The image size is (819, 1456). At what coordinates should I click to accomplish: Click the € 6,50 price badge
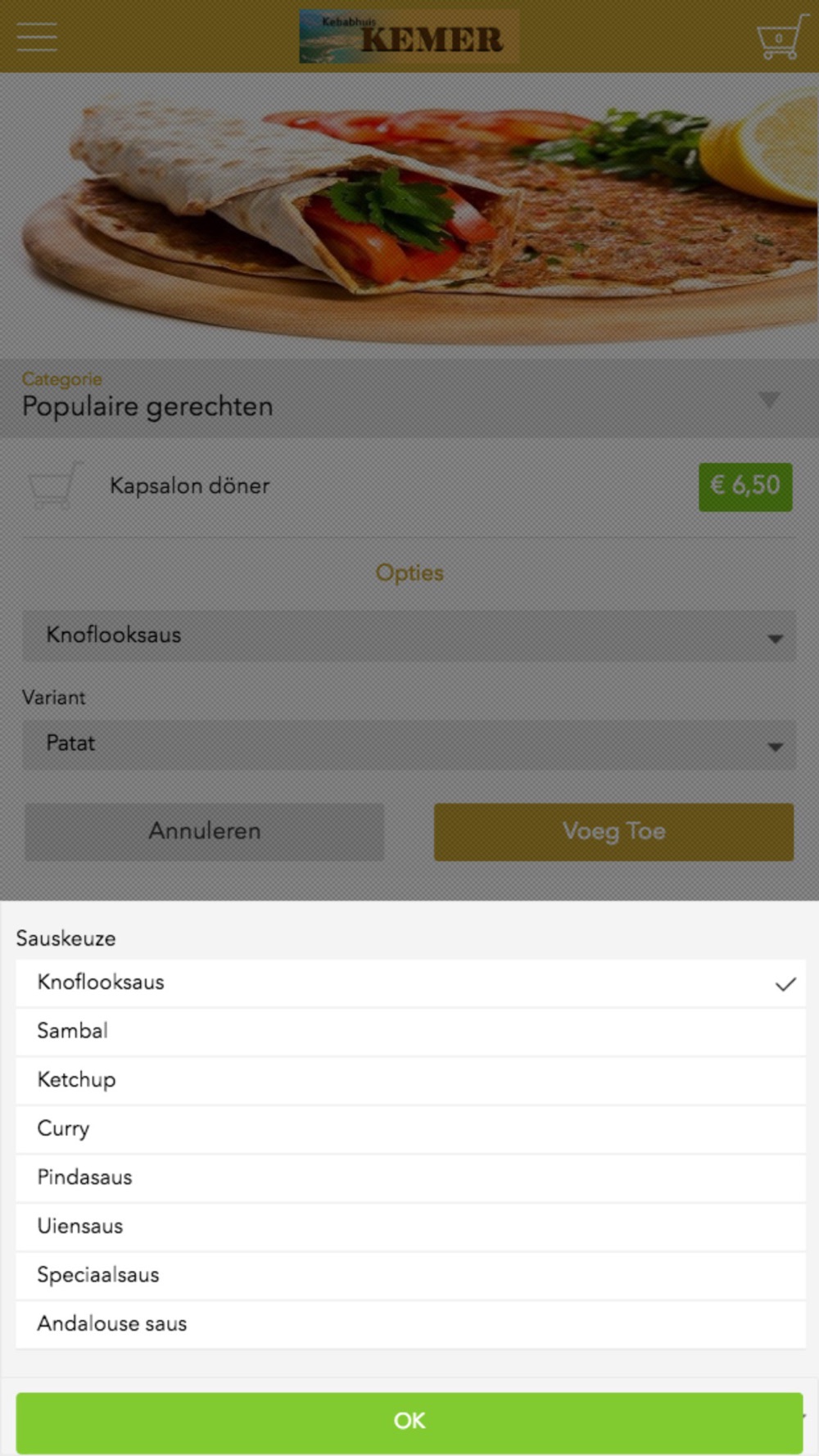point(744,486)
